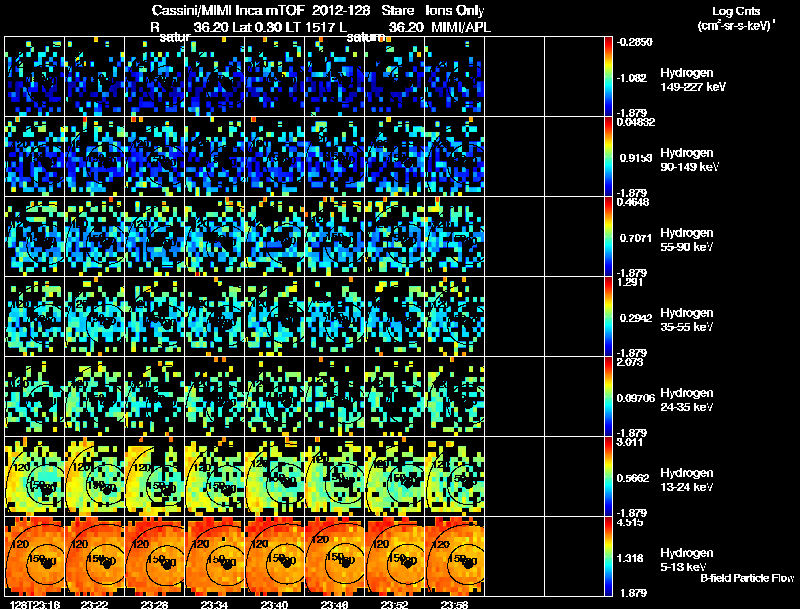View the 55-90 keV image at 23:58
800x609 pixels.
click(x=455, y=236)
